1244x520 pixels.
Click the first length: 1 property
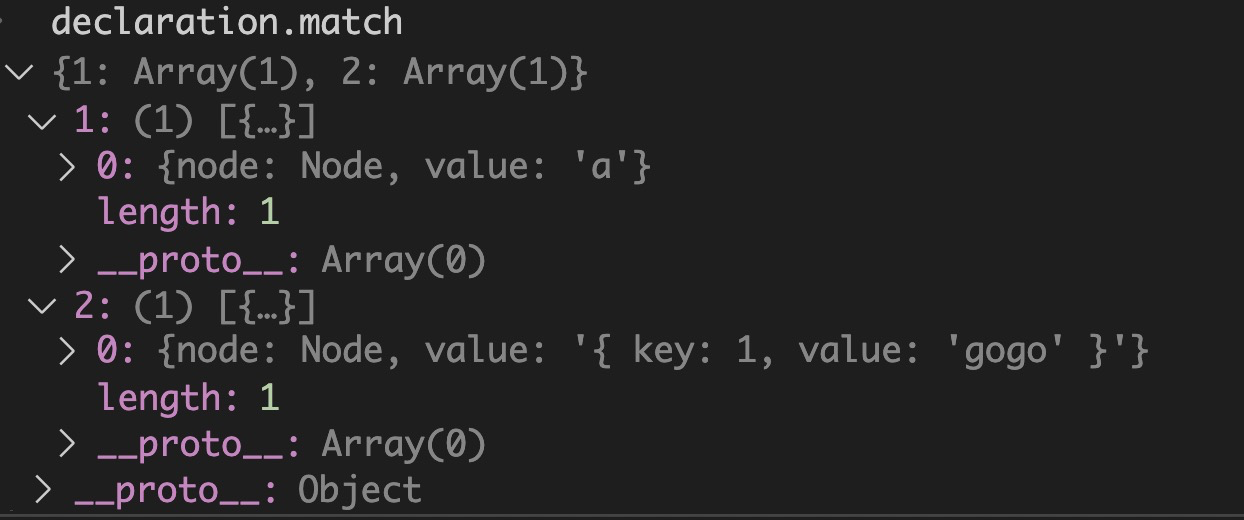pos(189,213)
